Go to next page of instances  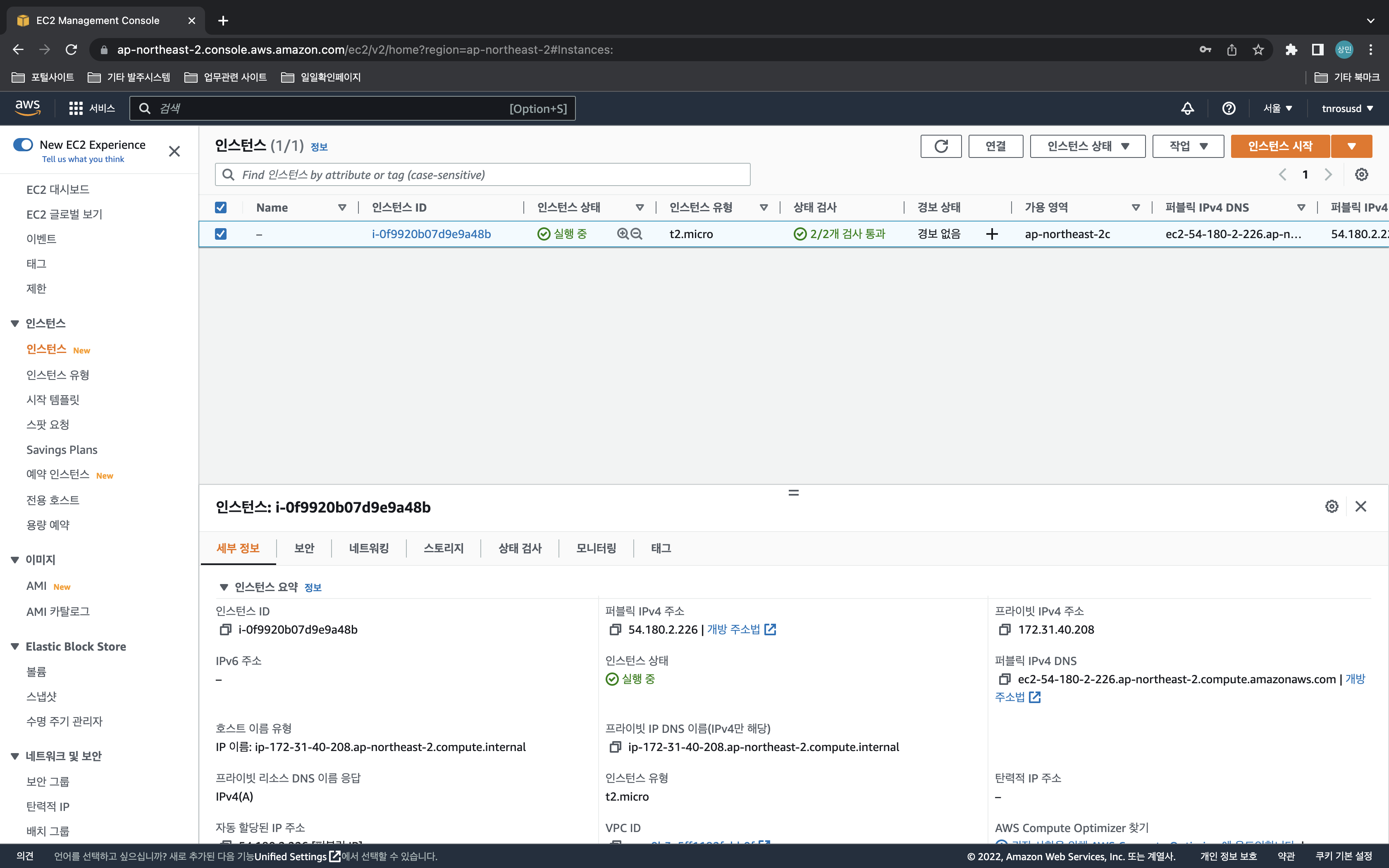pos(1328,174)
